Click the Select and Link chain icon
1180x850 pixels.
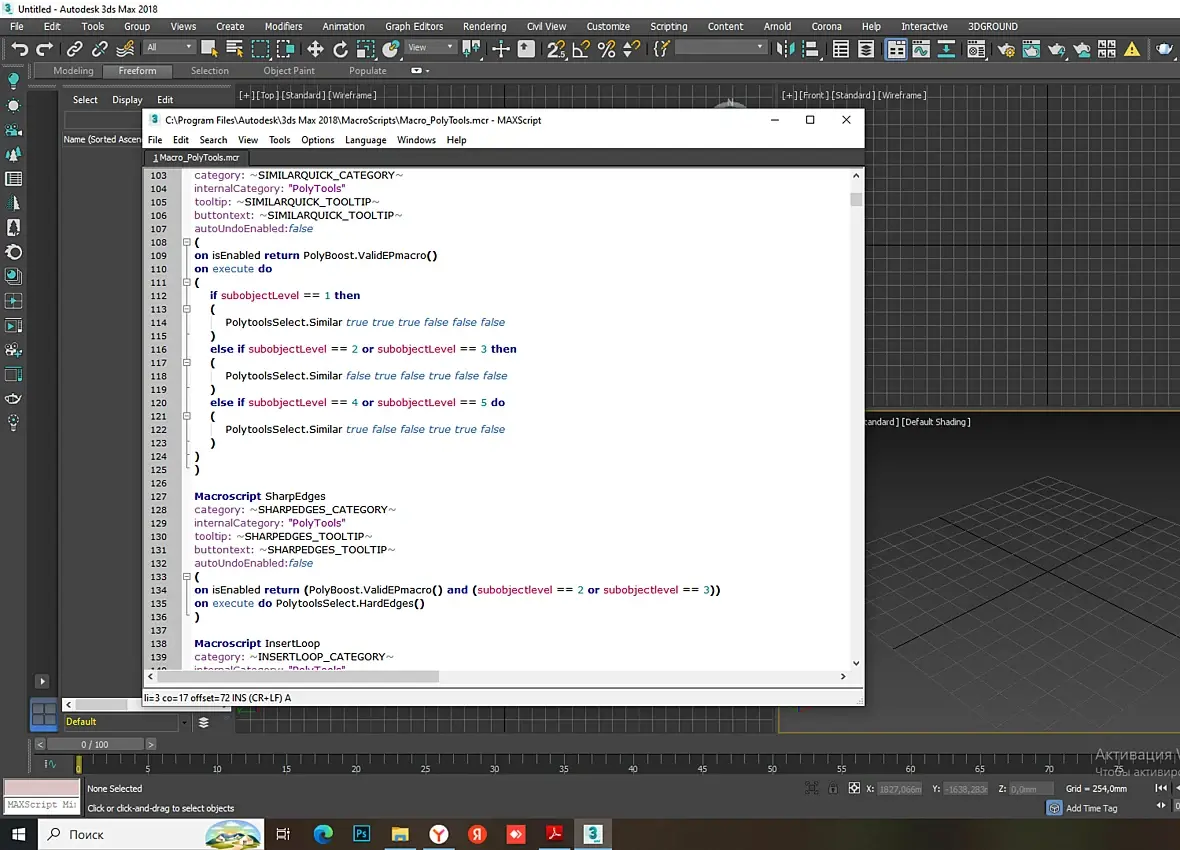pos(74,48)
